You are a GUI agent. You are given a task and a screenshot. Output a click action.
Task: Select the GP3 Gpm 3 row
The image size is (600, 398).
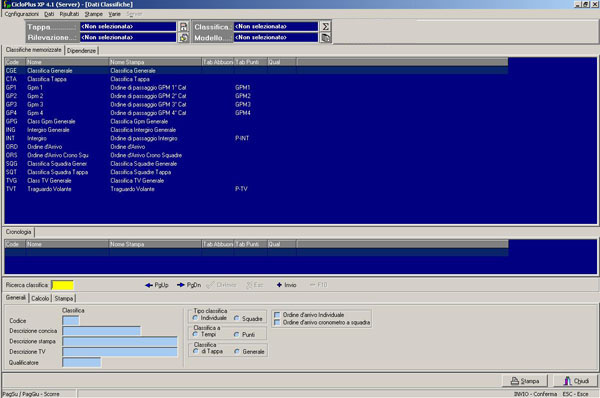[x=256, y=104]
